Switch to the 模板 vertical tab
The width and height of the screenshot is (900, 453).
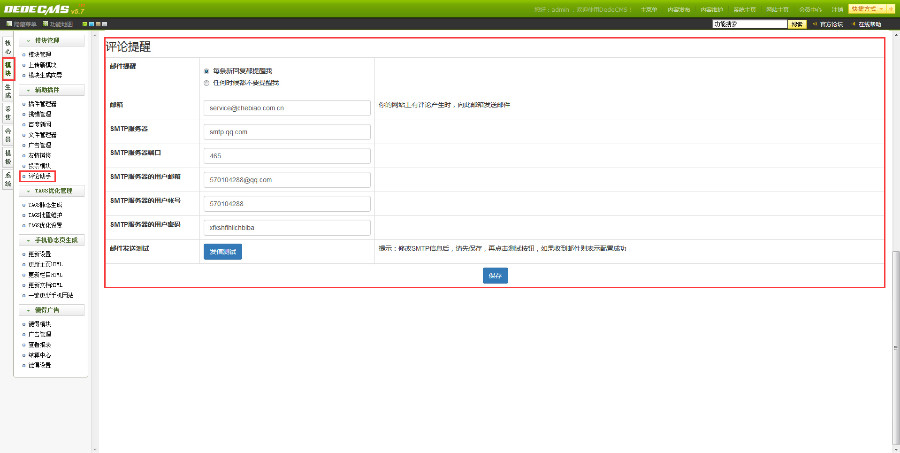tap(7, 157)
